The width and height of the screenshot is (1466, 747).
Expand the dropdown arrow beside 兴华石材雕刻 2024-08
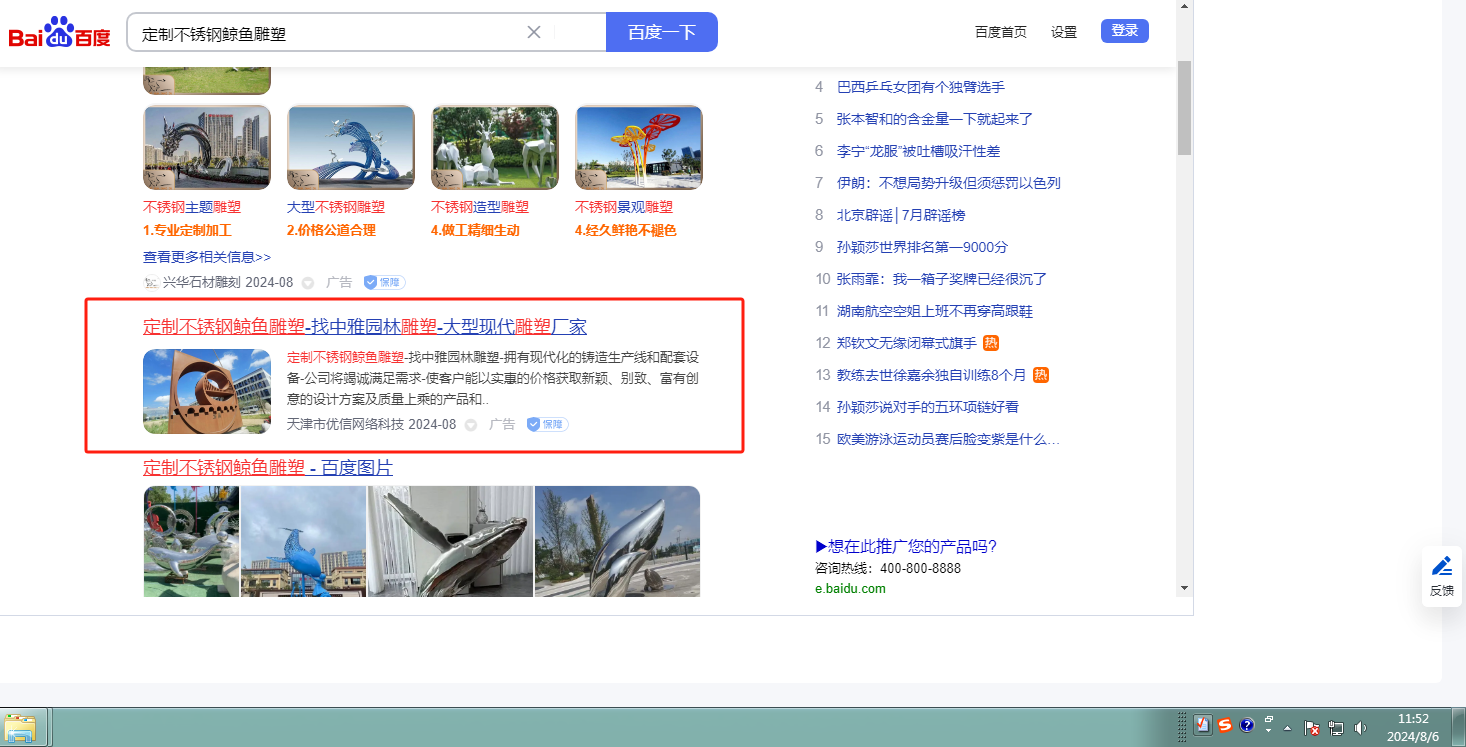pos(308,283)
